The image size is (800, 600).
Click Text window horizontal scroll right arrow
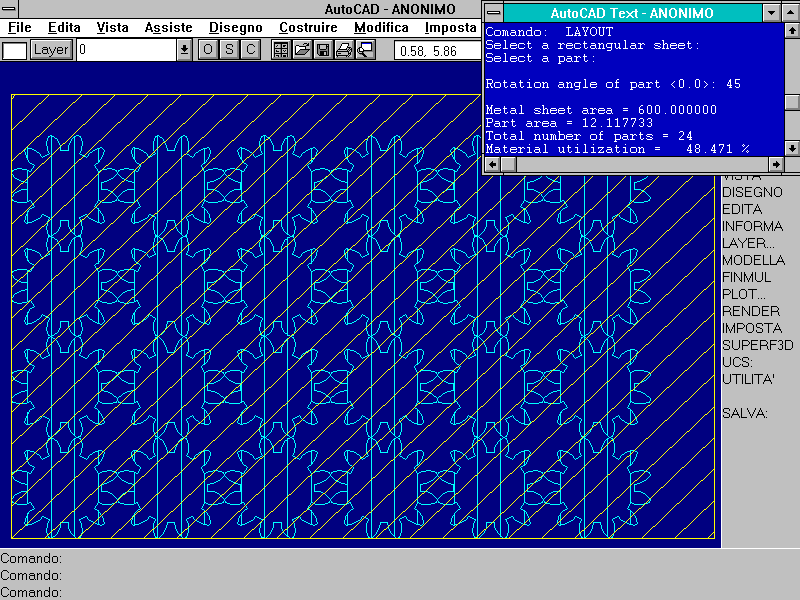click(776, 164)
